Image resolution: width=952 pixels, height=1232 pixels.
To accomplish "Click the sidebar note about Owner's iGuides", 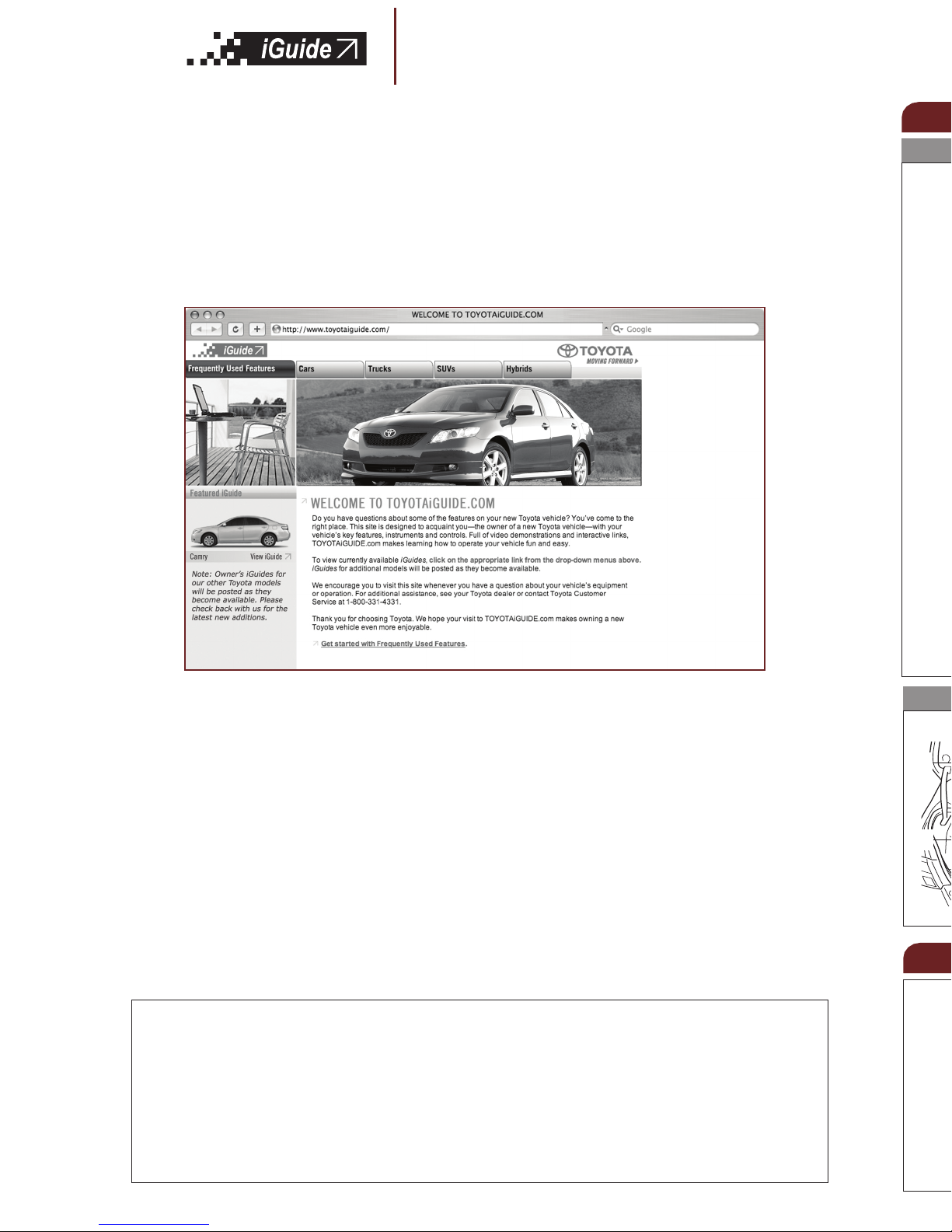I will [x=239, y=596].
